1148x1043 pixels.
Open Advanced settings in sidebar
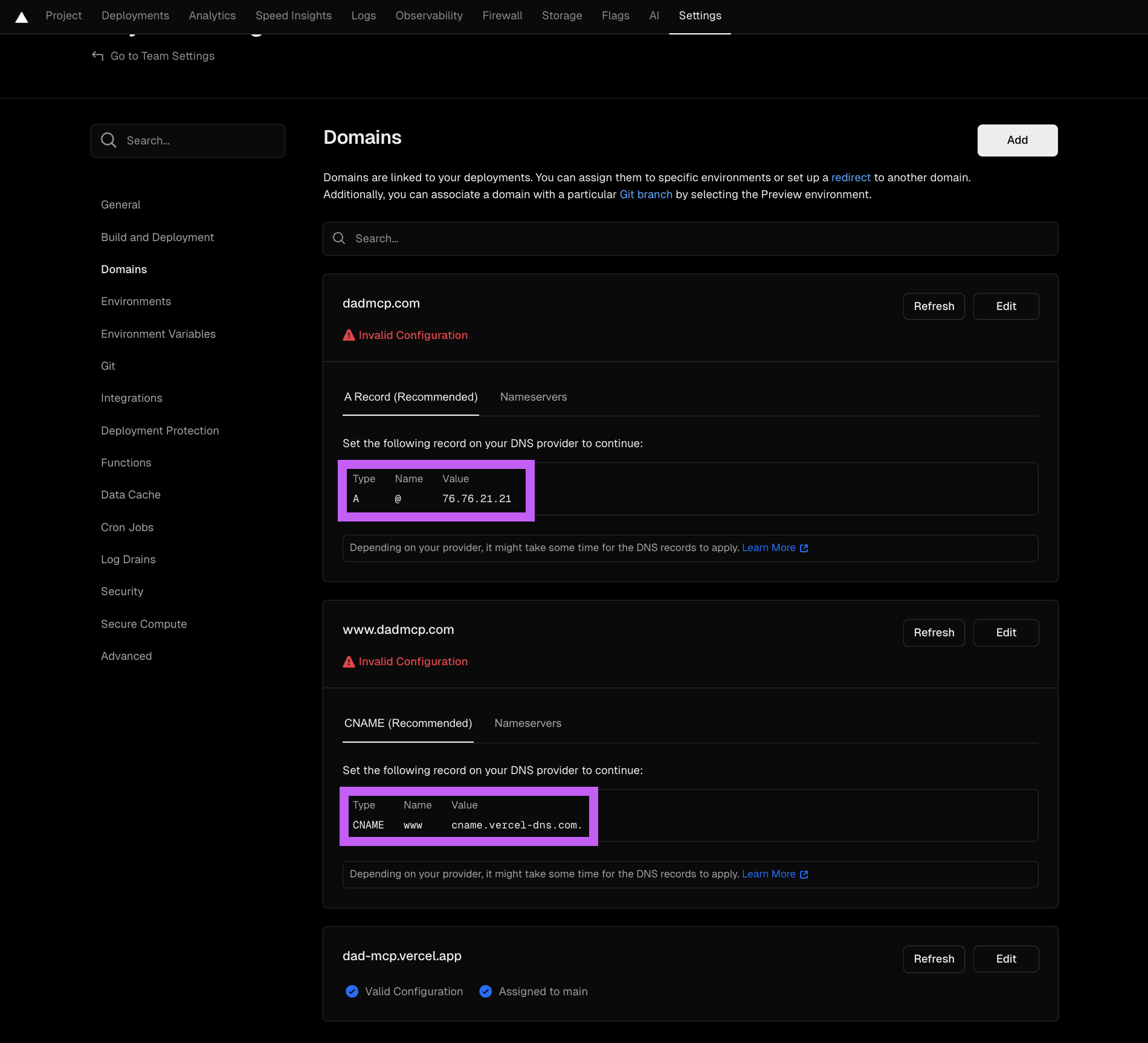coord(126,656)
